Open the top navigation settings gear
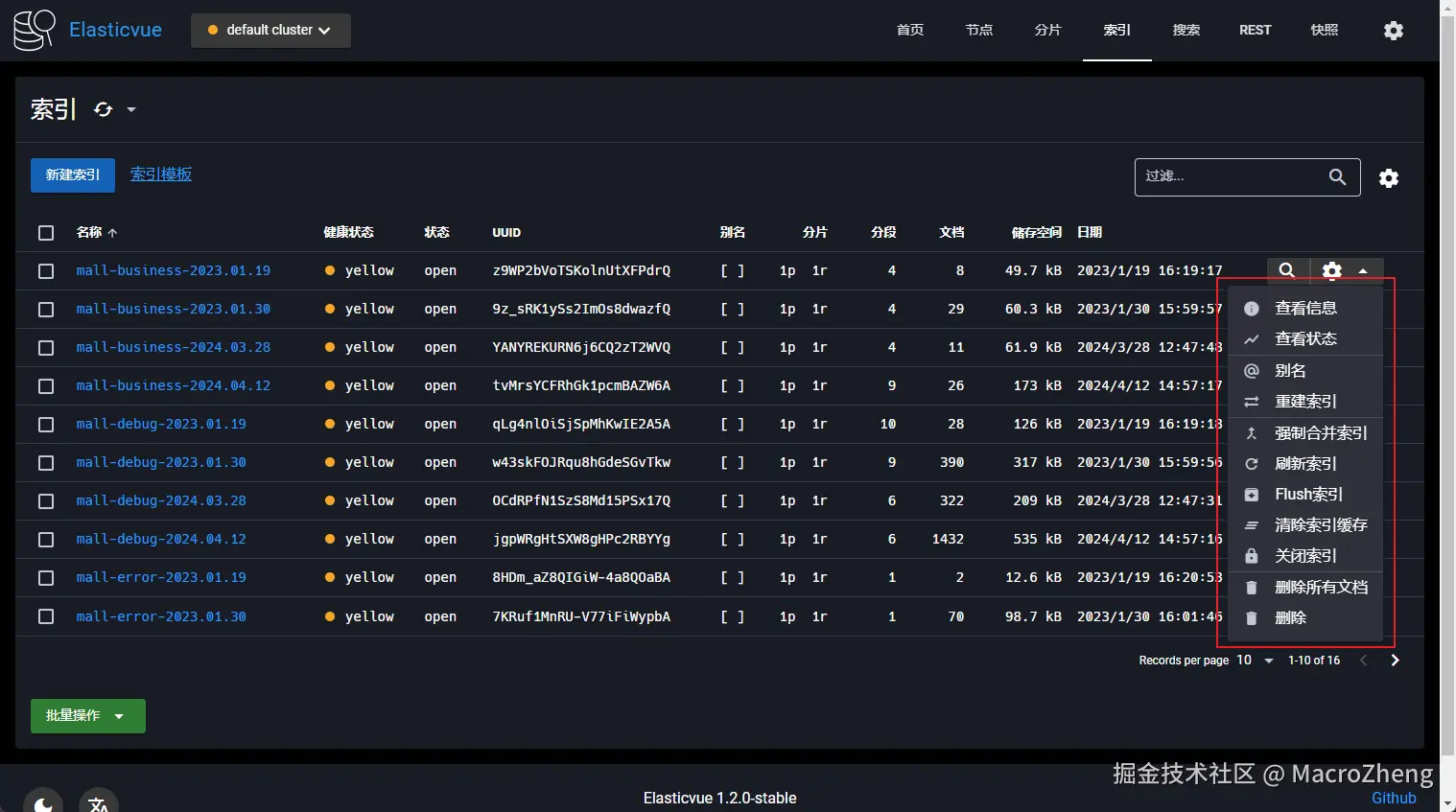1456x812 pixels. tap(1394, 31)
